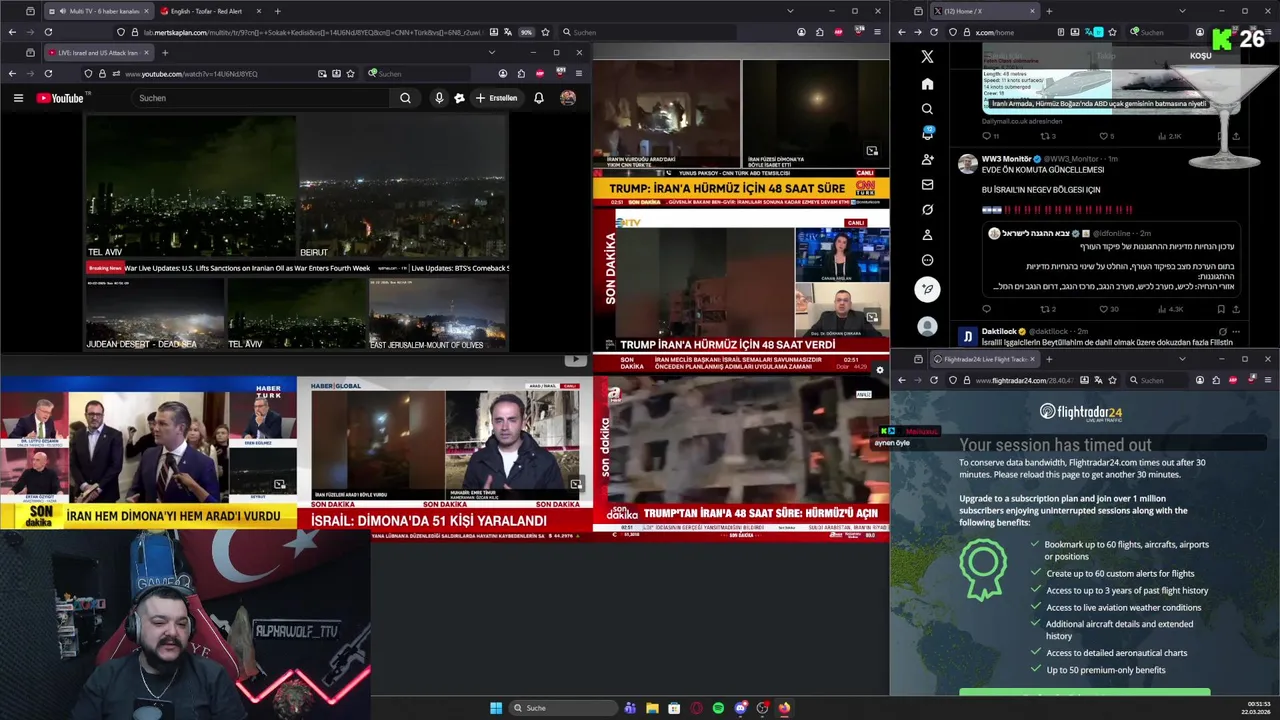Click the green upgrade button on Flightradar24

coord(1084,692)
